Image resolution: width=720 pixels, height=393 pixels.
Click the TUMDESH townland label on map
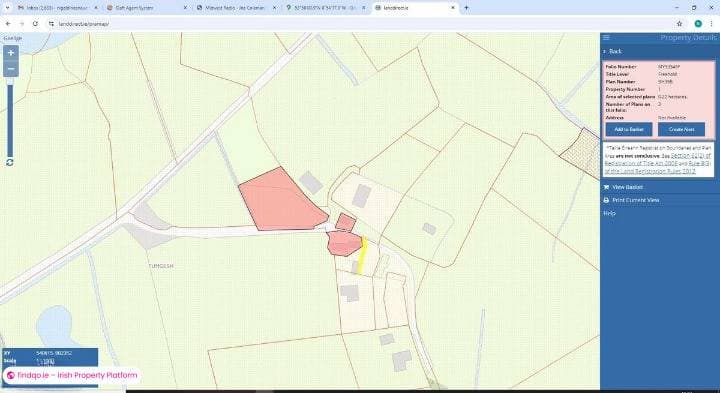[161, 266]
